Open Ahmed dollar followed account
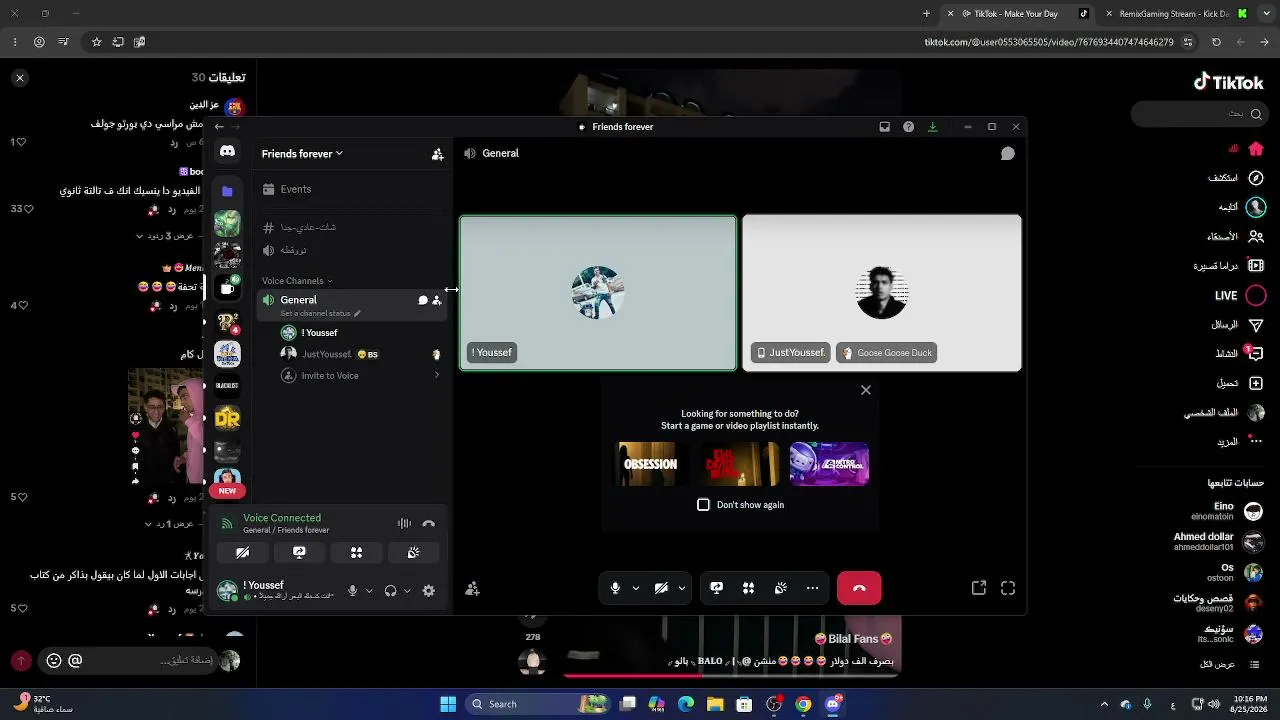Viewport: 1280px width, 720px height. (x=1219, y=542)
